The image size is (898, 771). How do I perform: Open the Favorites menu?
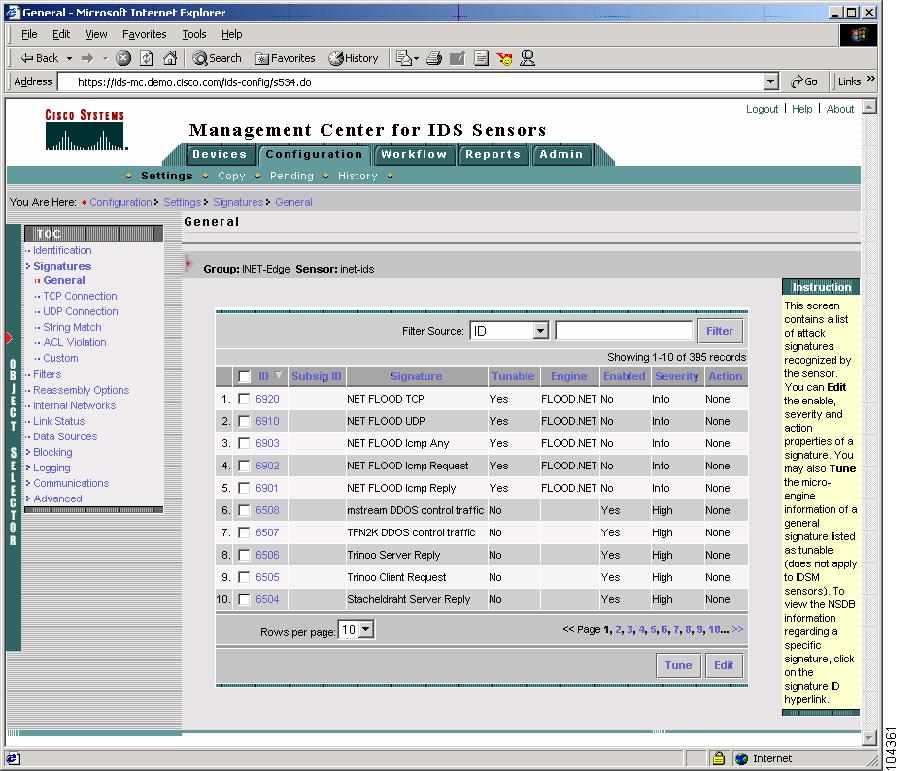coord(144,34)
